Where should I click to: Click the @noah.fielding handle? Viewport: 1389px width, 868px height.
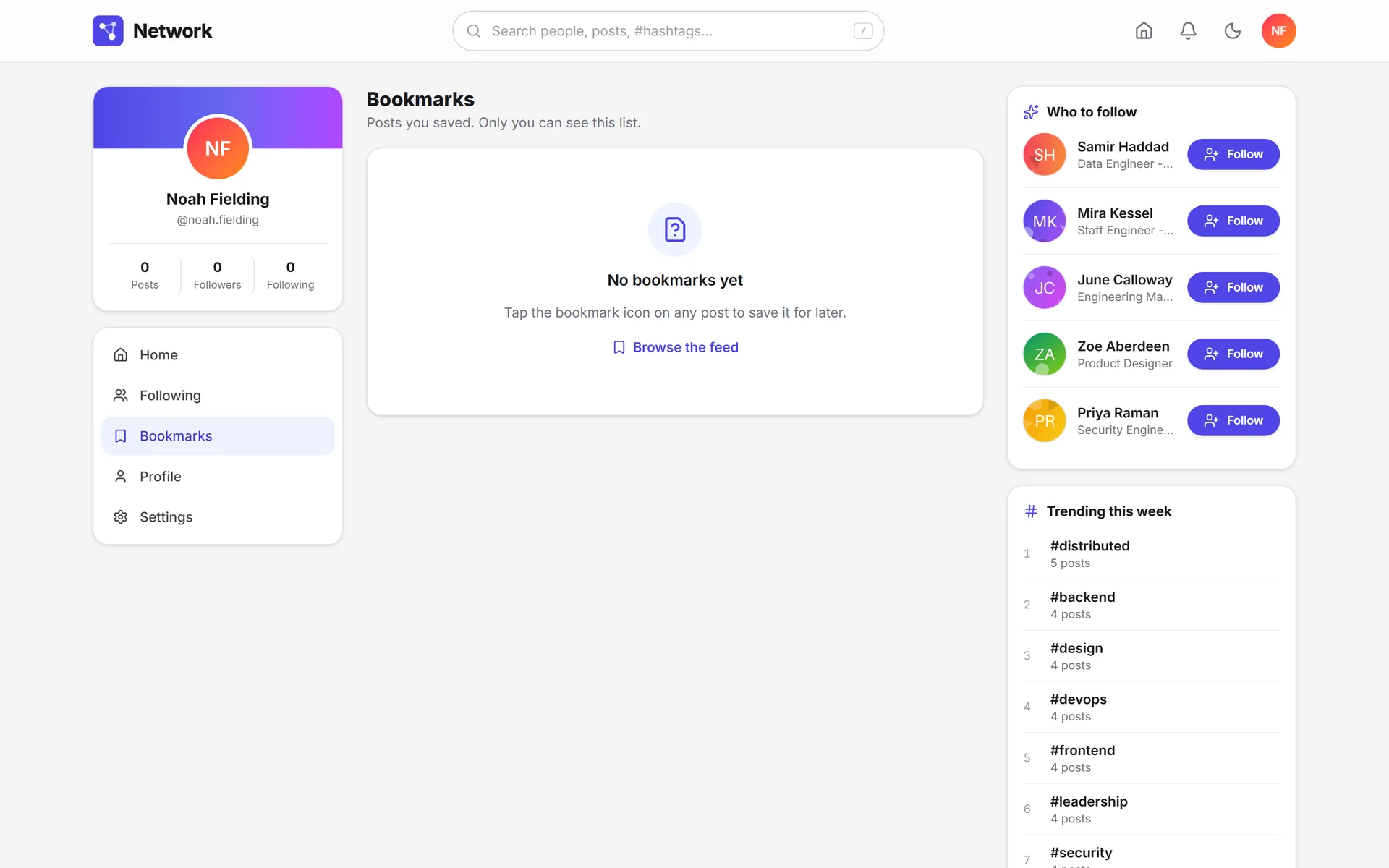[x=218, y=220]
